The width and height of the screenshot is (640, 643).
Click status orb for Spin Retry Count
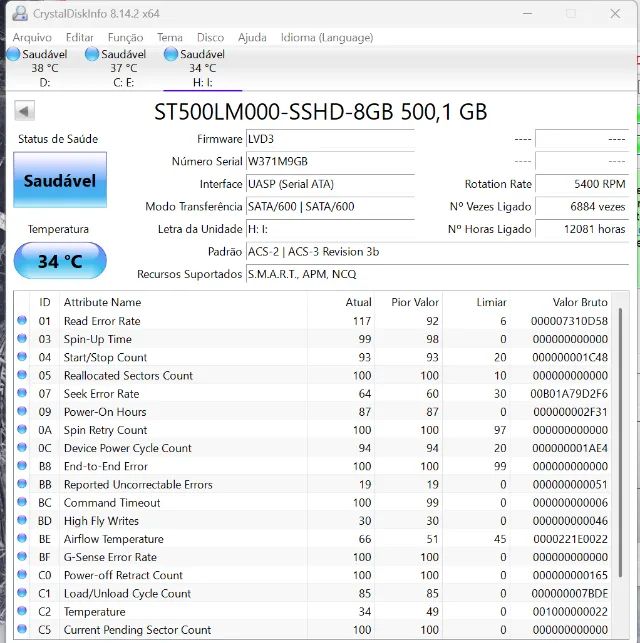22,429
